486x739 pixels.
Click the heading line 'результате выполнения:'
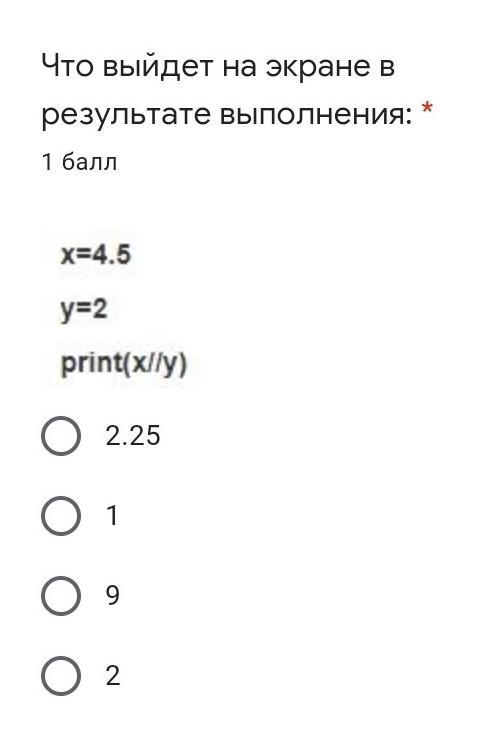[227, 115]
